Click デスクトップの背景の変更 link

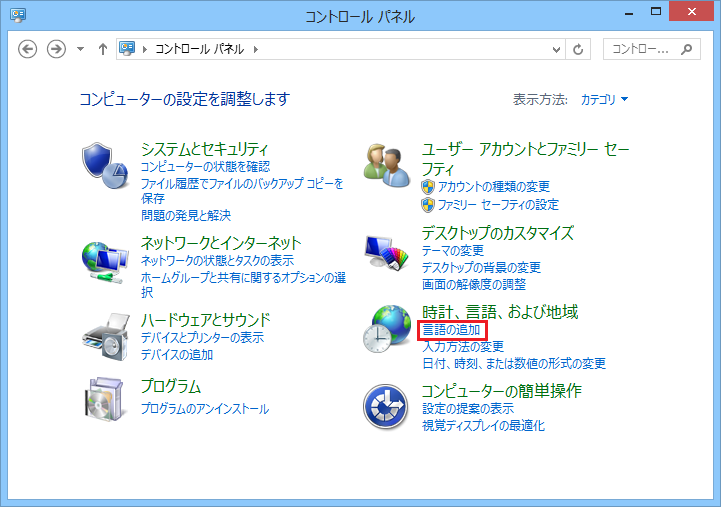pyautogui.click(x=481, y=267)
